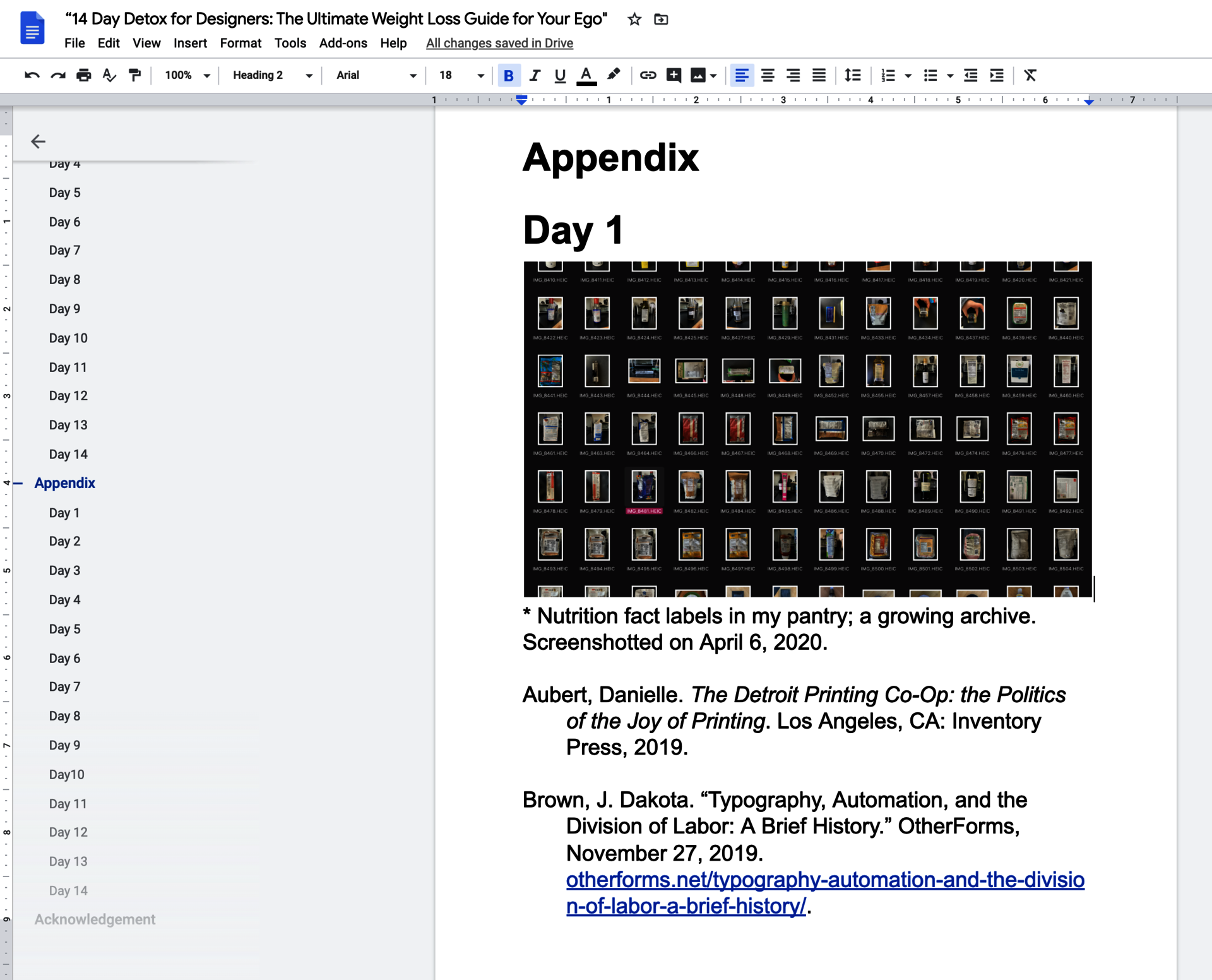1212x980 pixels.
Task: Jump to Appendix in the outline
Action: pos(65,483)
